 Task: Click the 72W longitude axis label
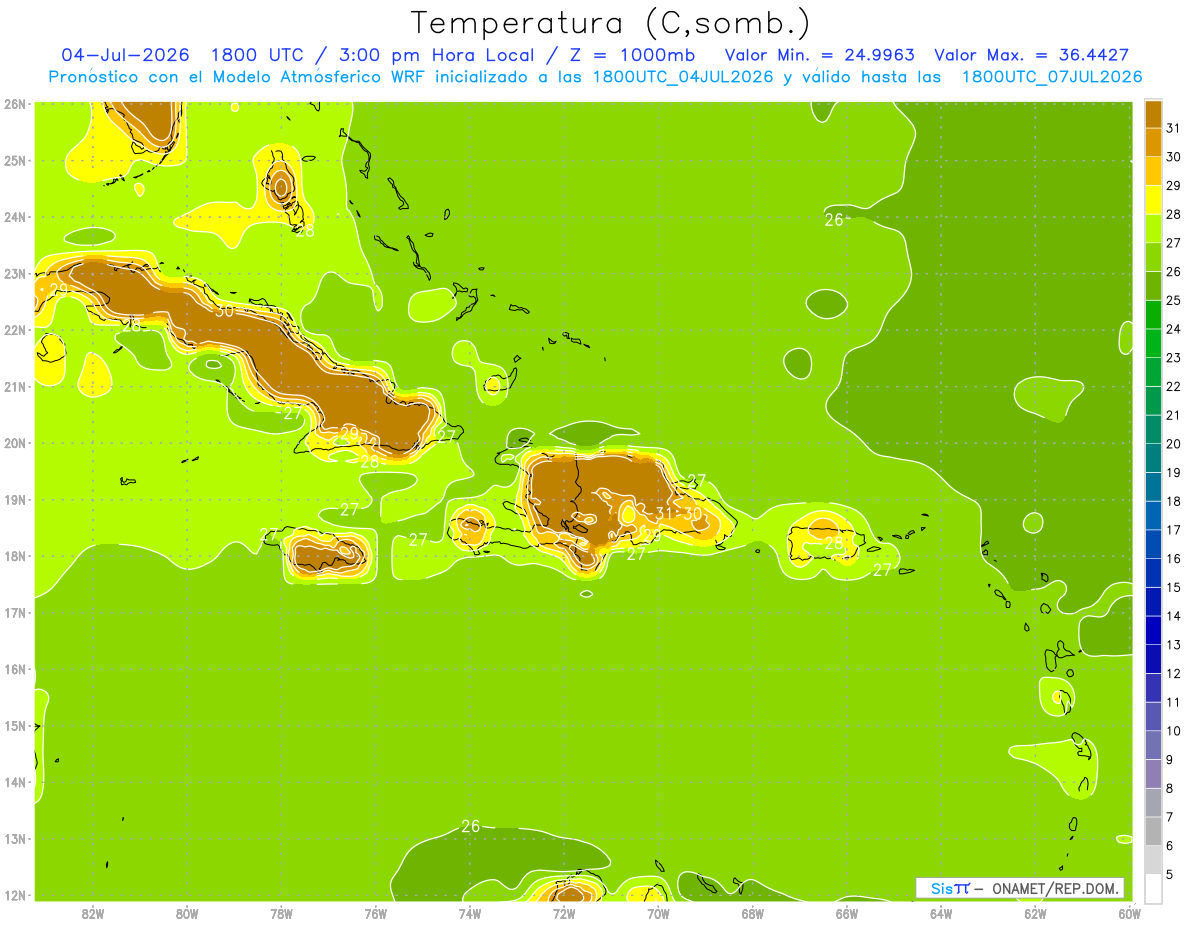click(x=564, y=913)
